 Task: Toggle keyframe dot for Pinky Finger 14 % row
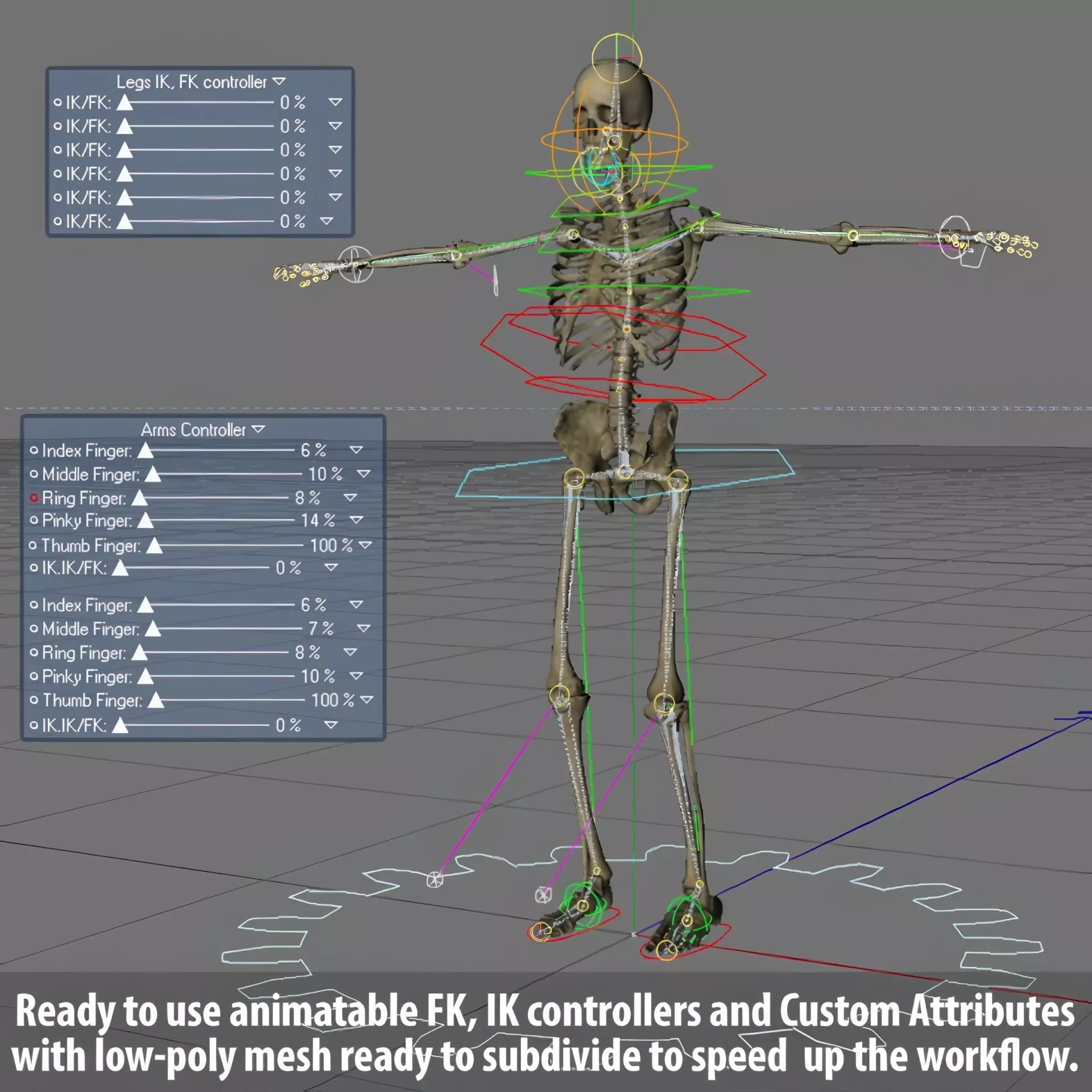(x=34, y=520)
